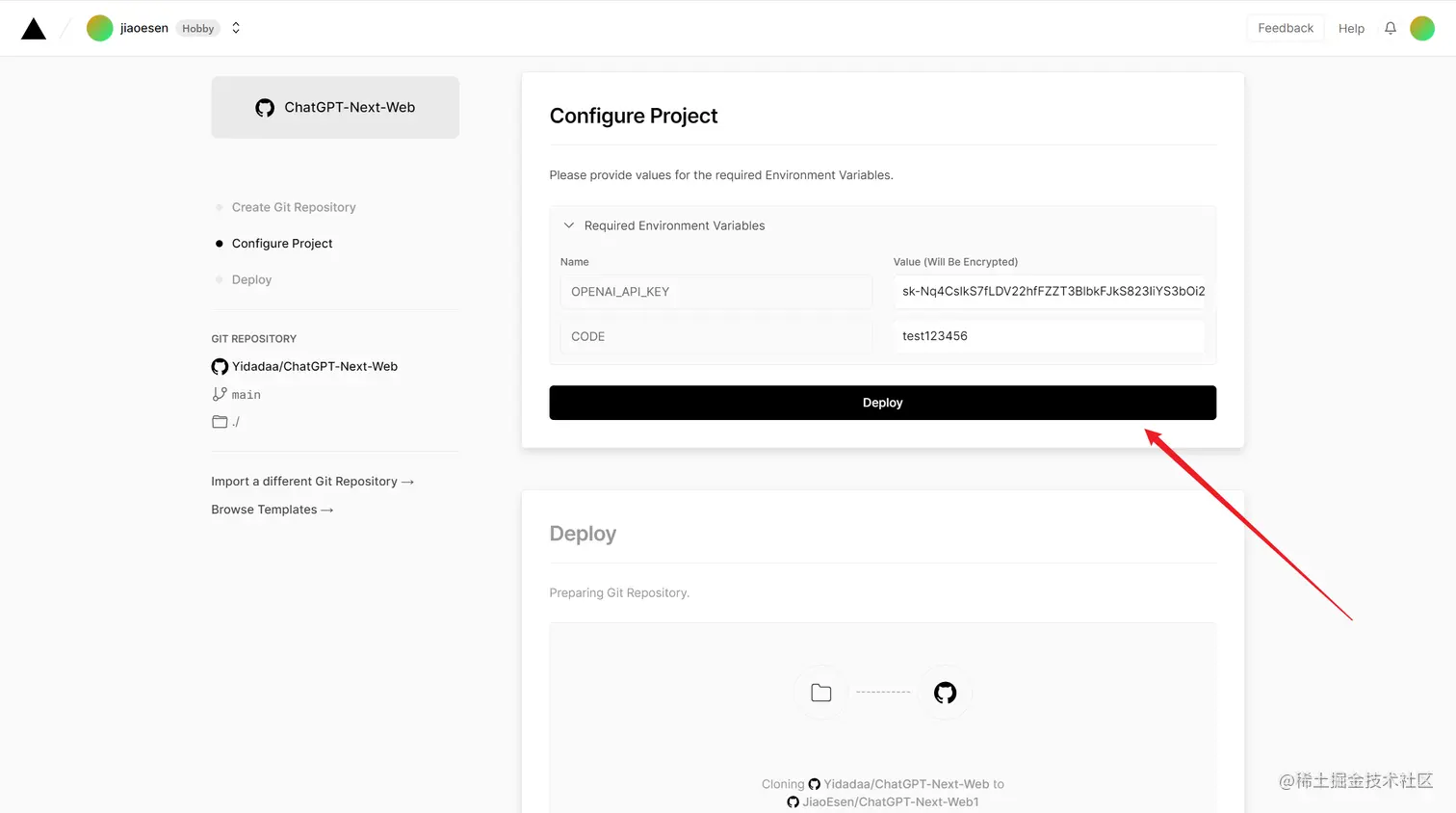Image resolution: width=1456 pixels, height=813 pixels.
Task: Click the Vercel triangle logo
Action: 34,29
